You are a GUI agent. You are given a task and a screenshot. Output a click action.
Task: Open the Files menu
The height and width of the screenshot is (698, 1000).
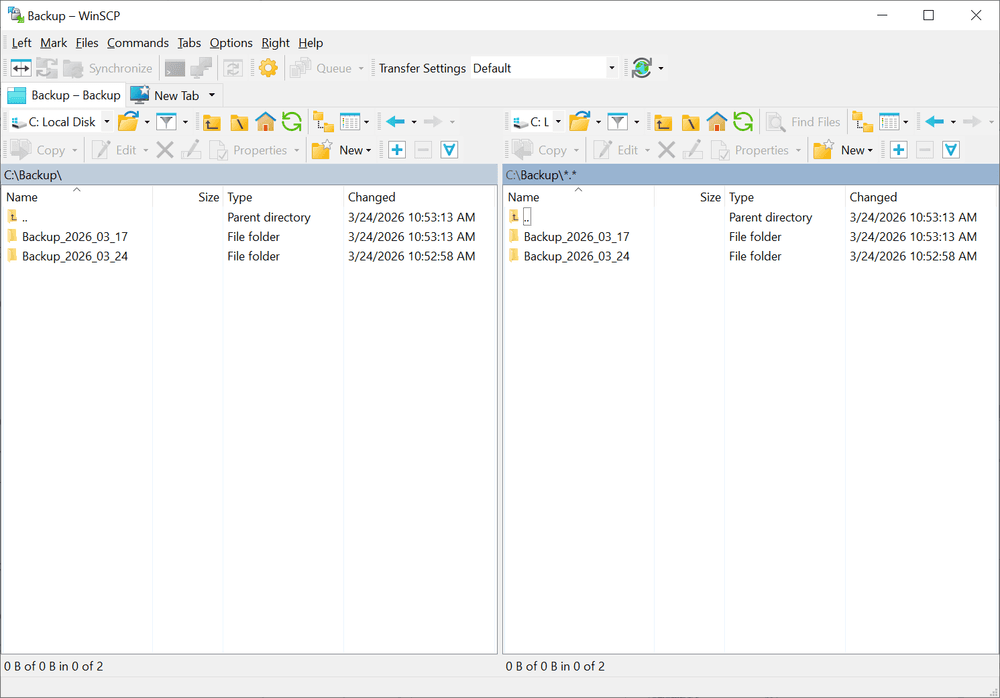(x=87, y=43)
